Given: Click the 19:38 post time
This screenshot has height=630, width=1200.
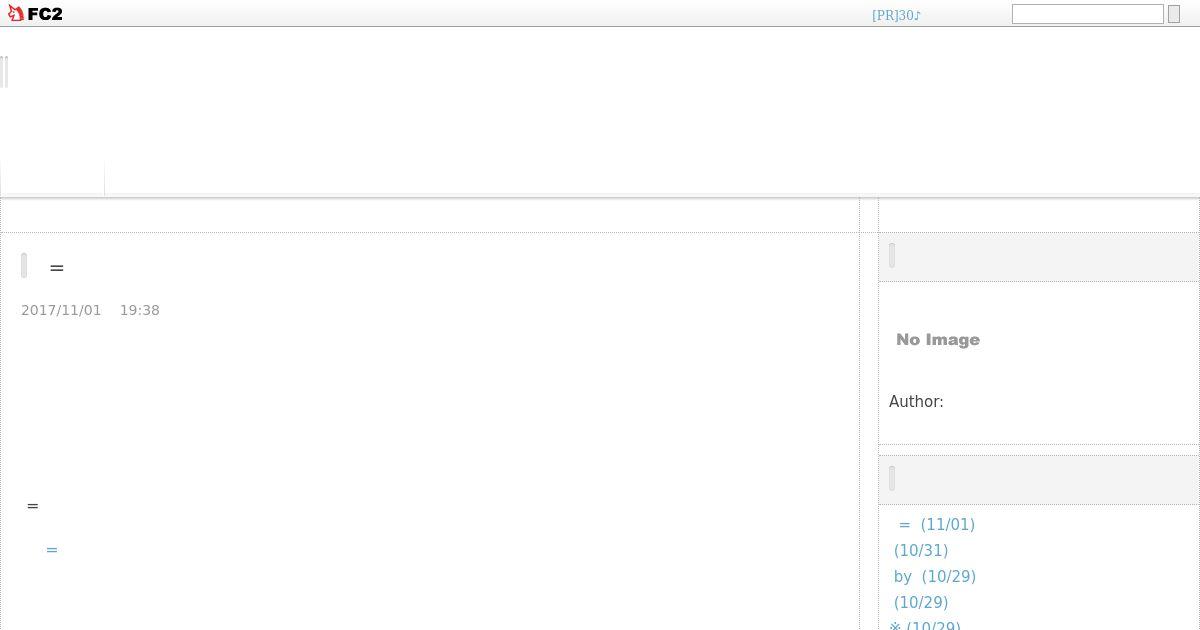Looking at the screenshot, I should point(140,310).
